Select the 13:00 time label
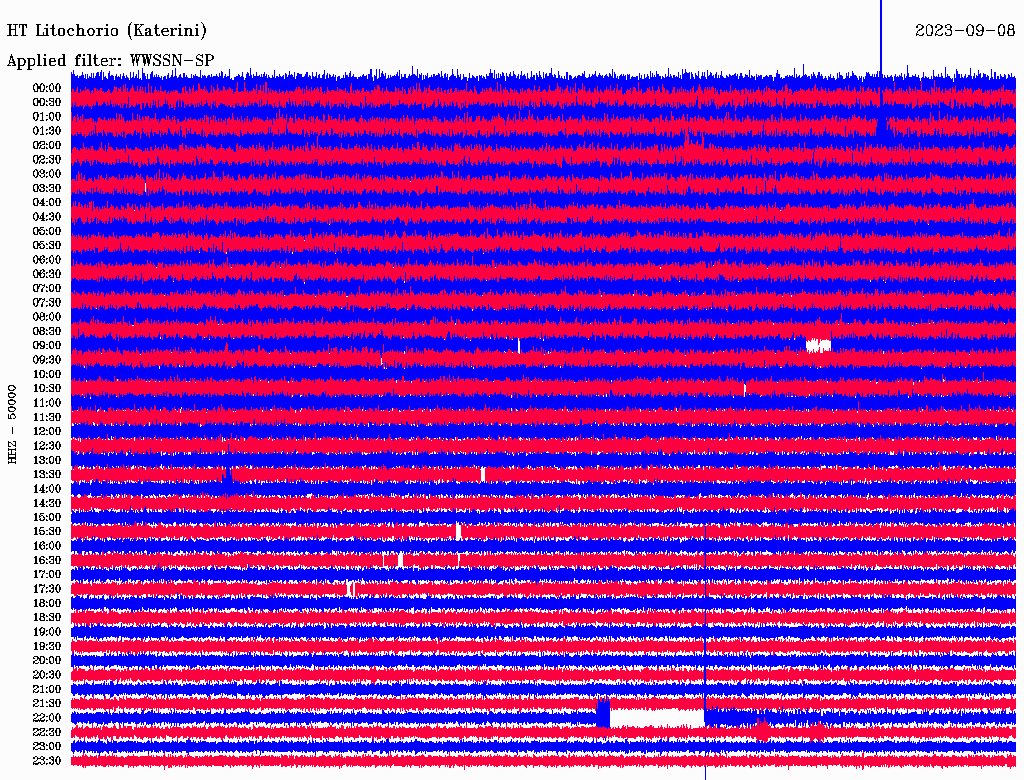Viewport: 1024px width, 780px height. coord(47,461)
